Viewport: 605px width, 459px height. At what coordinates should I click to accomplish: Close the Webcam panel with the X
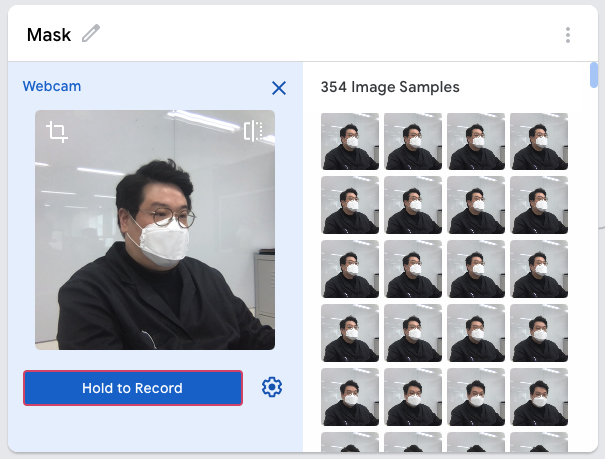click(x=279, y=88)
